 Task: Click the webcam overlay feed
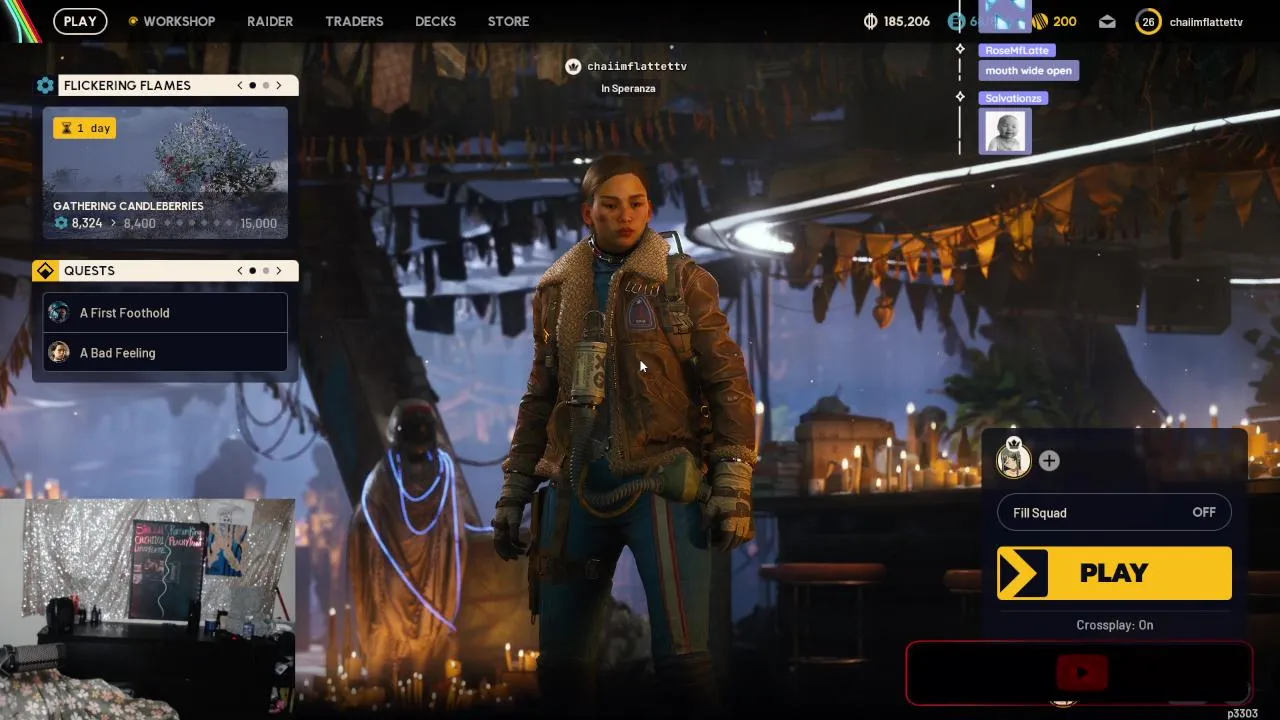[147, 609]
